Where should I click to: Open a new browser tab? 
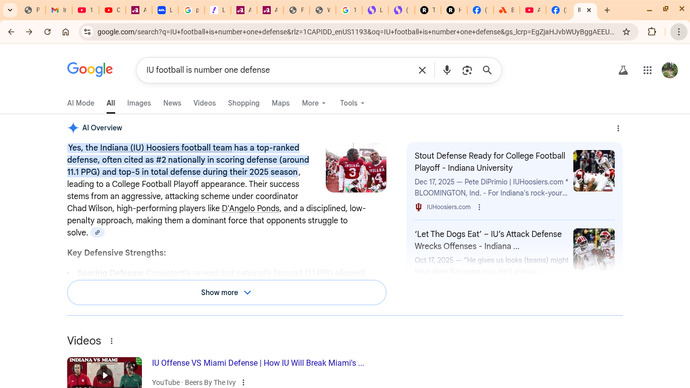(x=607, y=10)
